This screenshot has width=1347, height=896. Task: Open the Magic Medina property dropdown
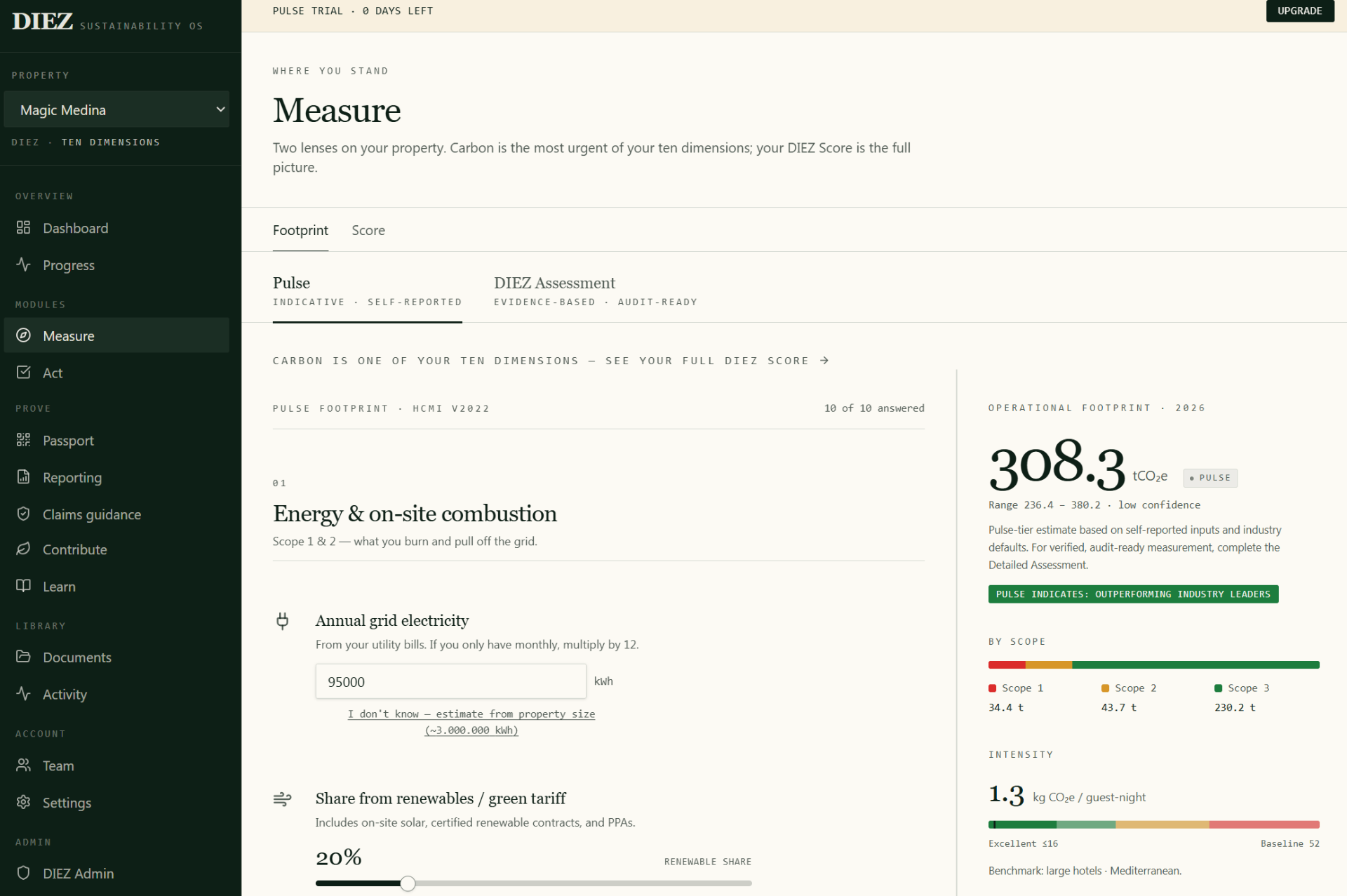pos(116,109)
